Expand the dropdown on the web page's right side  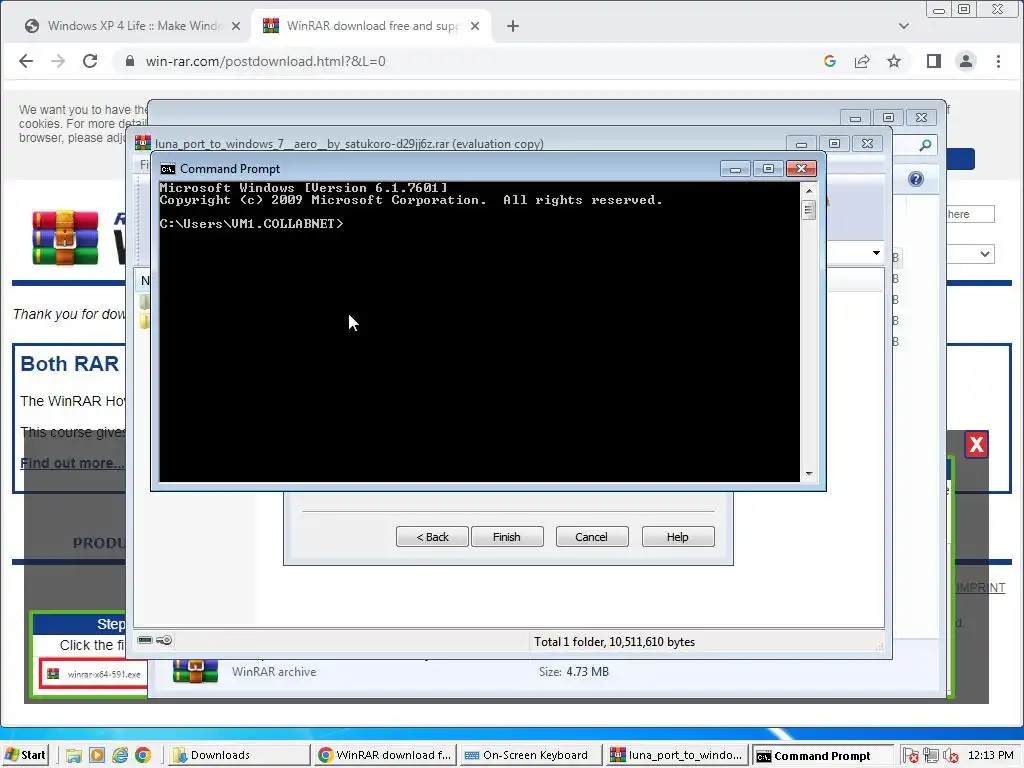tap(984, 254)
